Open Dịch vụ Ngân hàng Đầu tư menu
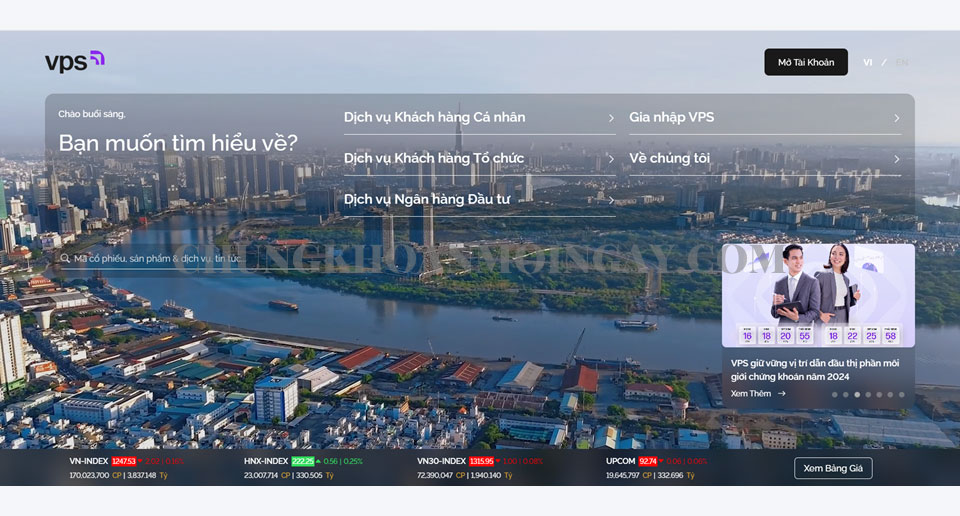960x516 pixels. (427, 199)
